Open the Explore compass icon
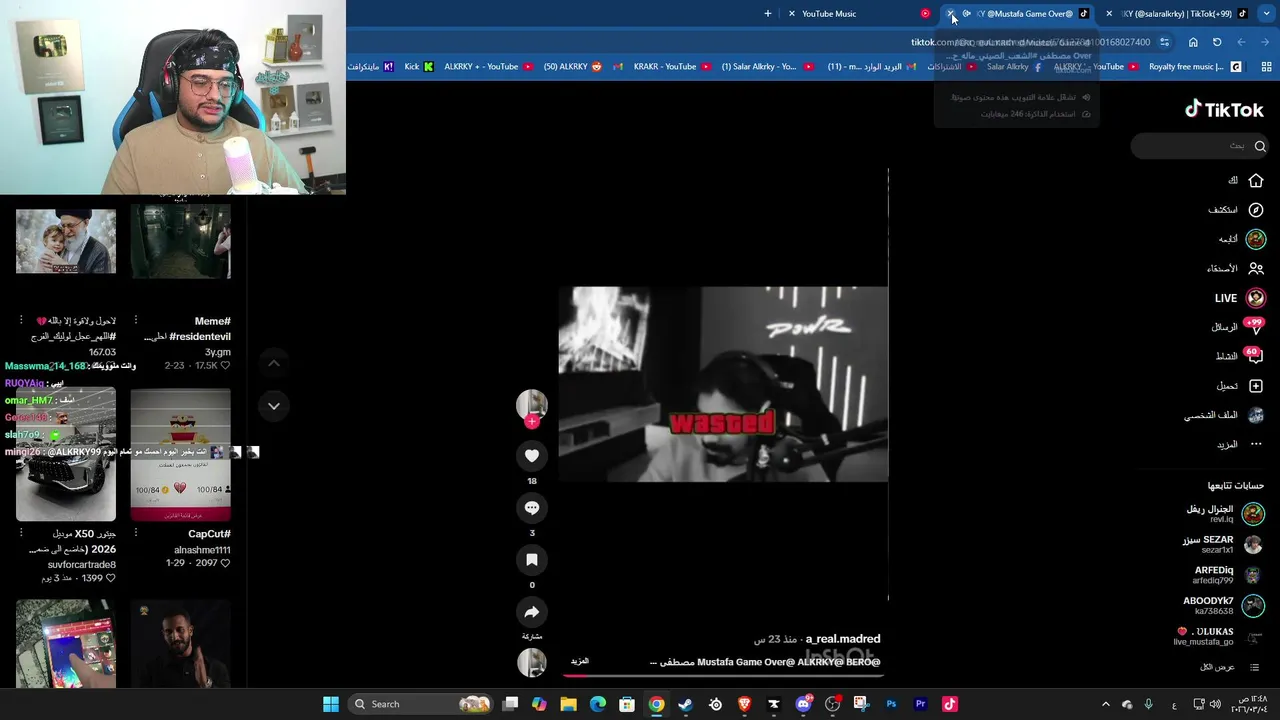 [x=1256, y=210]
